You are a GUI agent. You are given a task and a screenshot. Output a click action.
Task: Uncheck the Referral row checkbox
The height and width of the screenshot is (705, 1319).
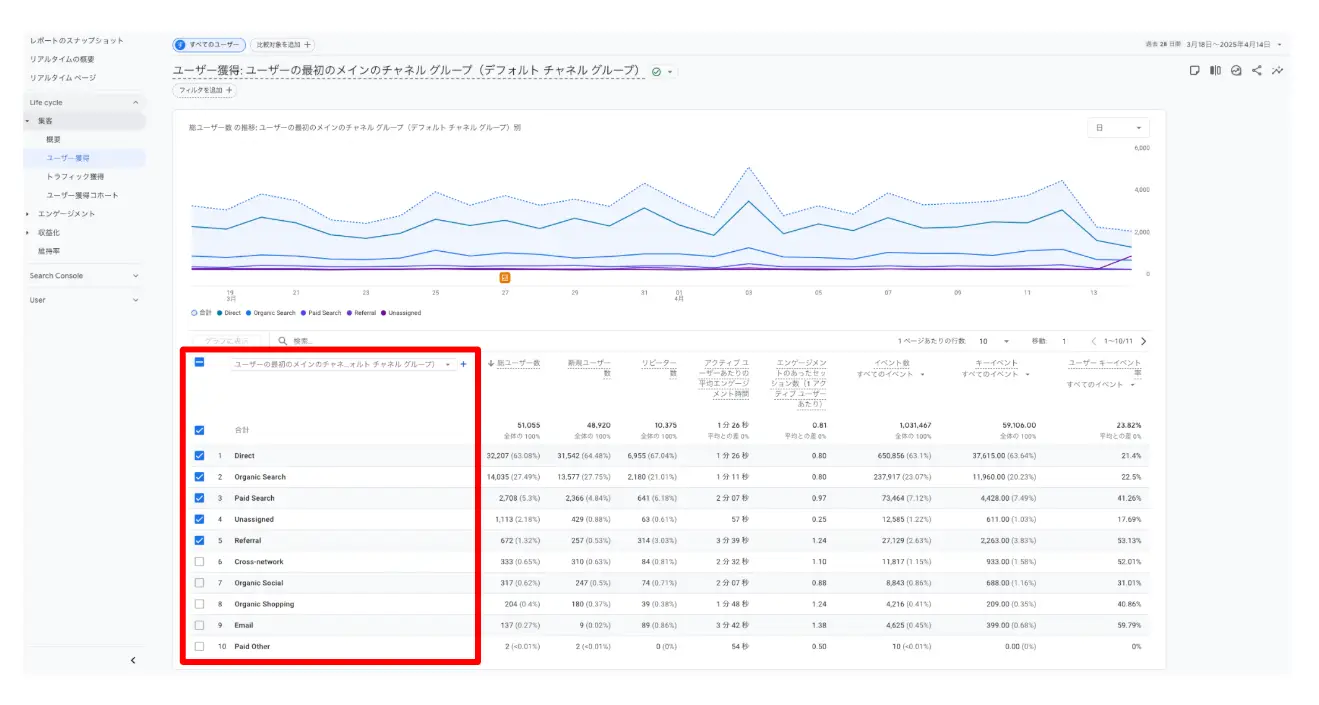(x=199, y=541)
